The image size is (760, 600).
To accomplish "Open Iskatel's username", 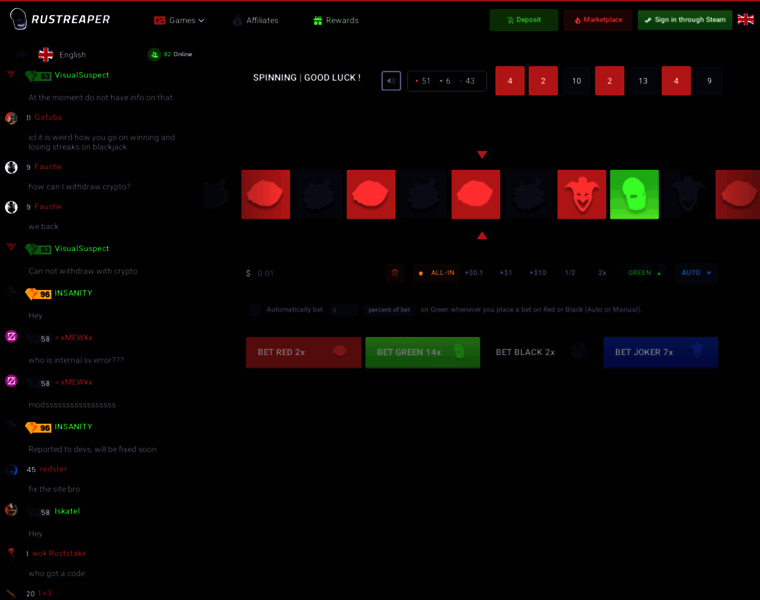I will click(x=67, y=511).
